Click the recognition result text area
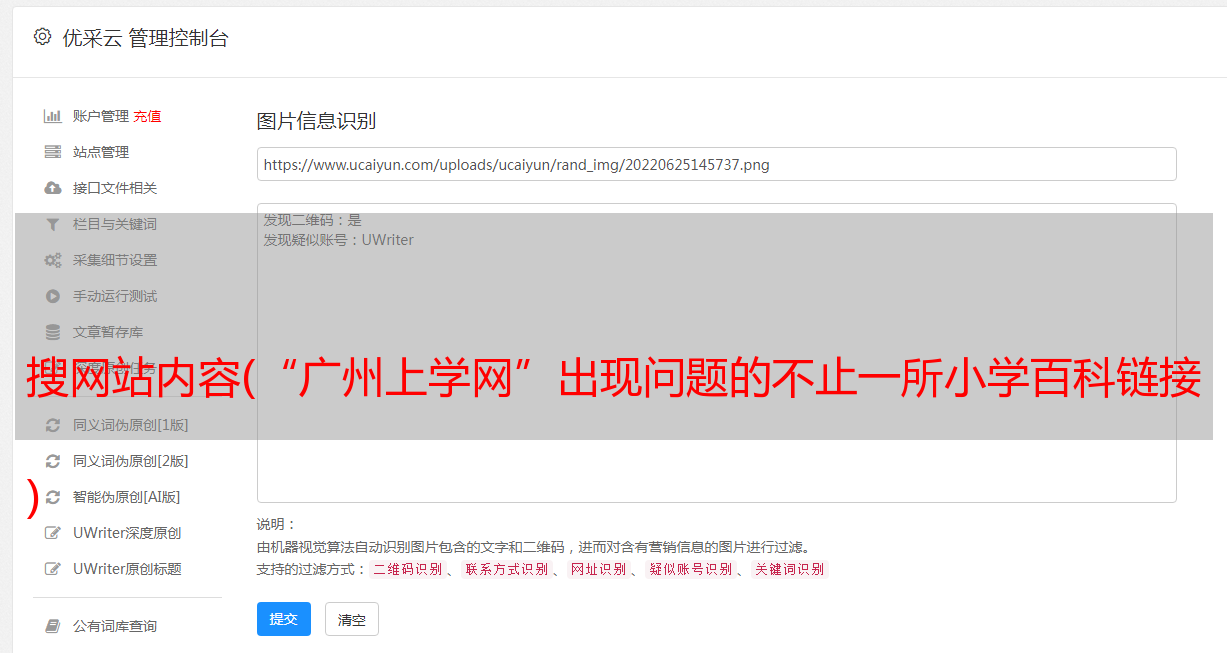Screen dimensions: 1227x653 tap(716, 352)
